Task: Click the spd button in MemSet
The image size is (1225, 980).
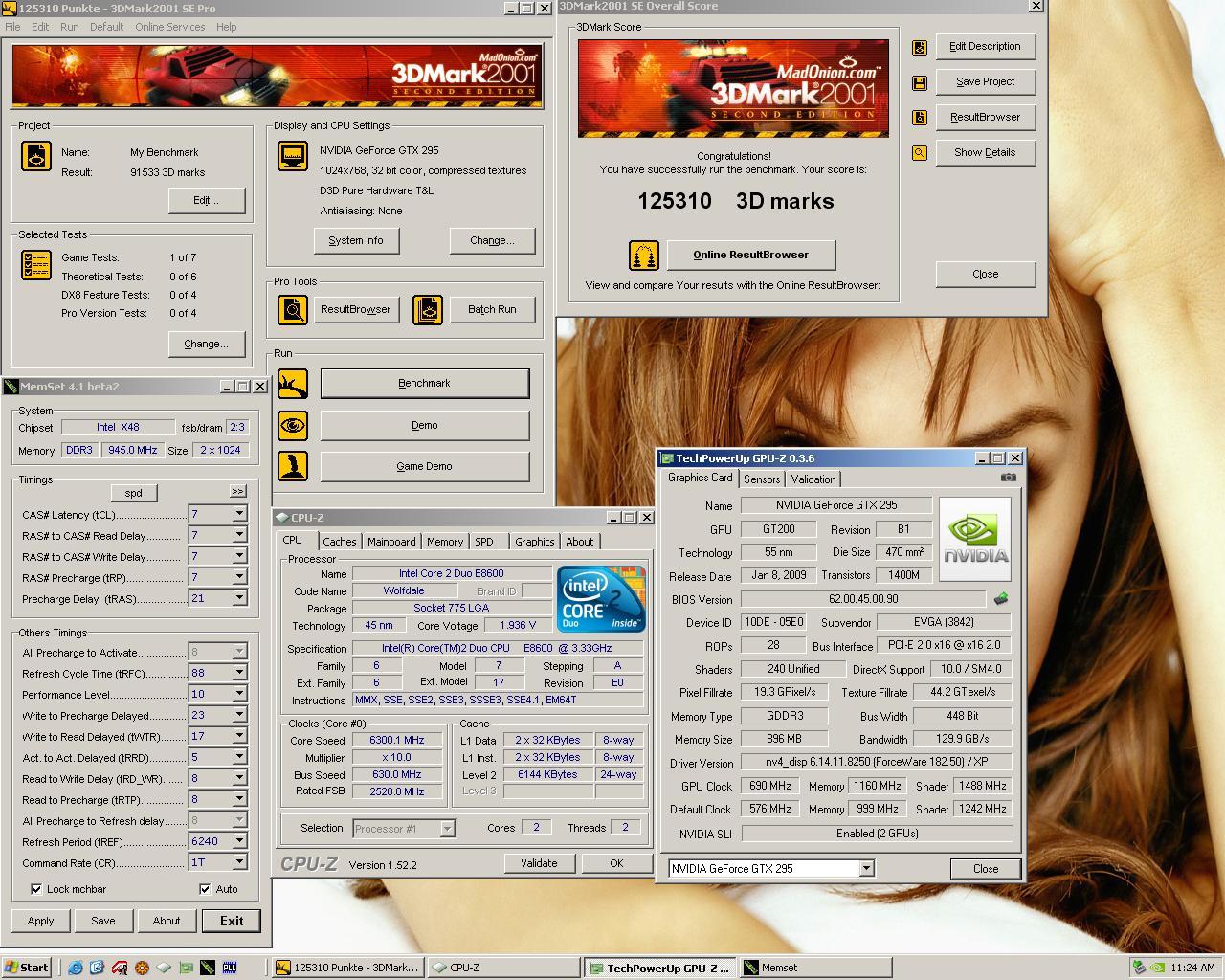Action: pyautogui.click(x=133, y=493)
